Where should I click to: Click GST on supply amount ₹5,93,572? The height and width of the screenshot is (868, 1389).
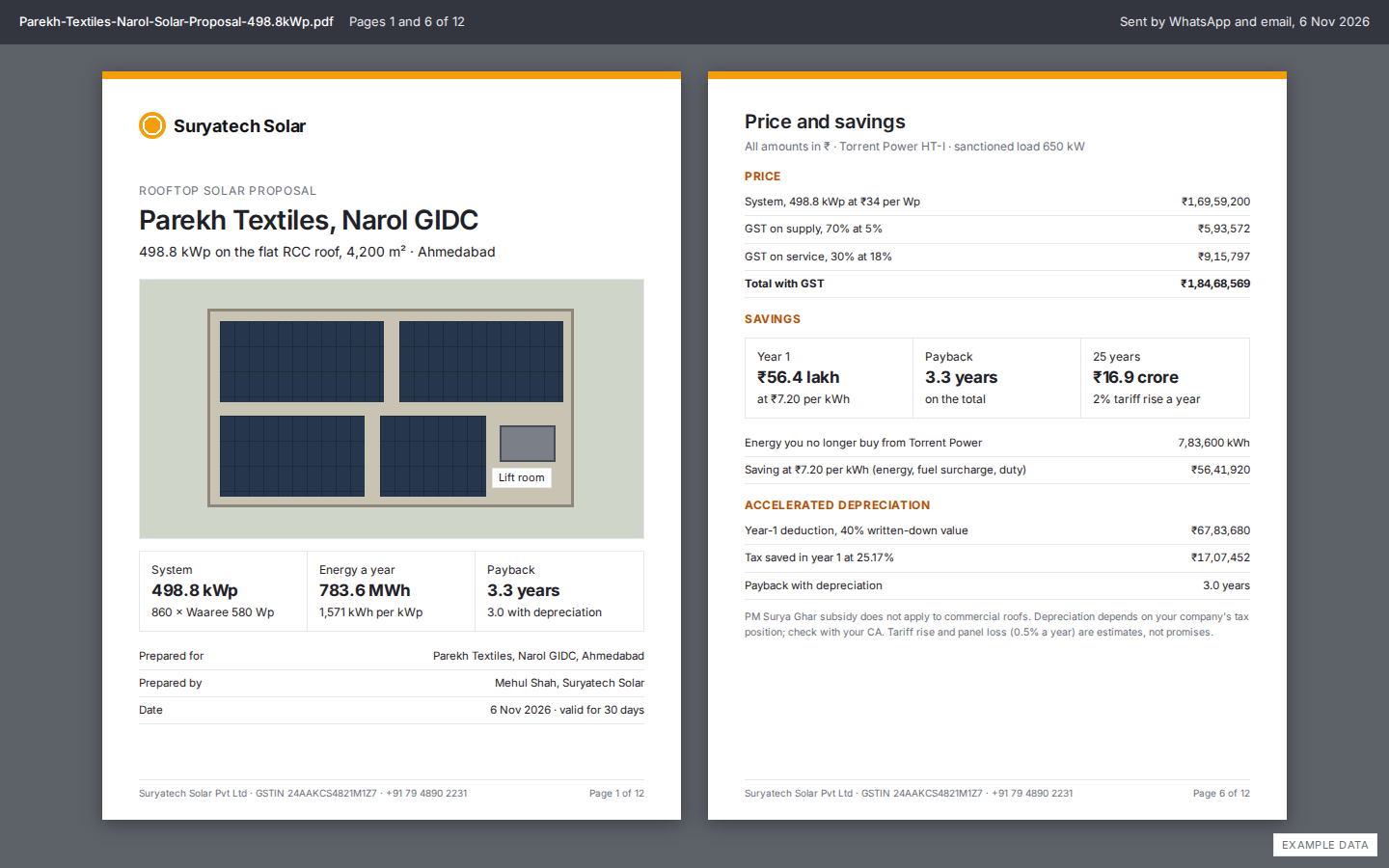click(1224, 229)
